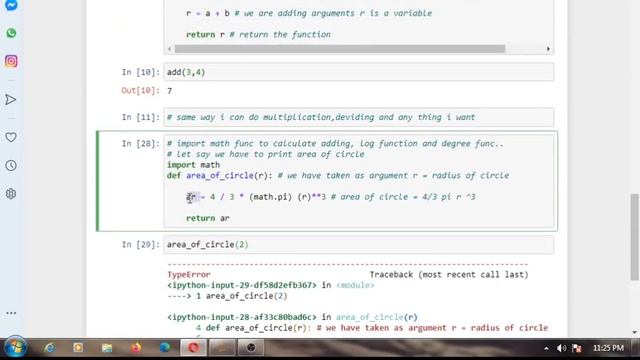Click the horizontal scrollbar thumb in code cell
640x360 pixels.
click(340, 49)
